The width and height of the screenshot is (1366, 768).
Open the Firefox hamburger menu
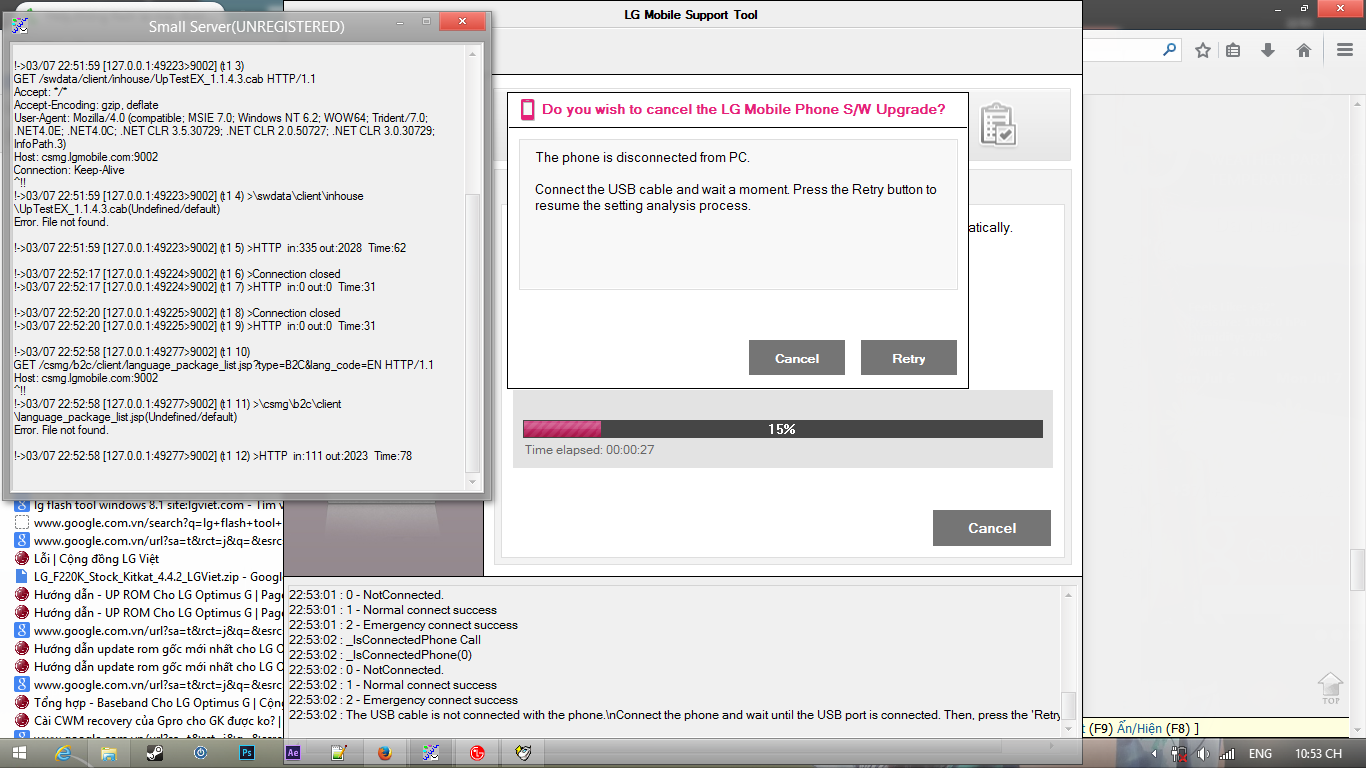pyautogui.click(x=1345, y=50)
